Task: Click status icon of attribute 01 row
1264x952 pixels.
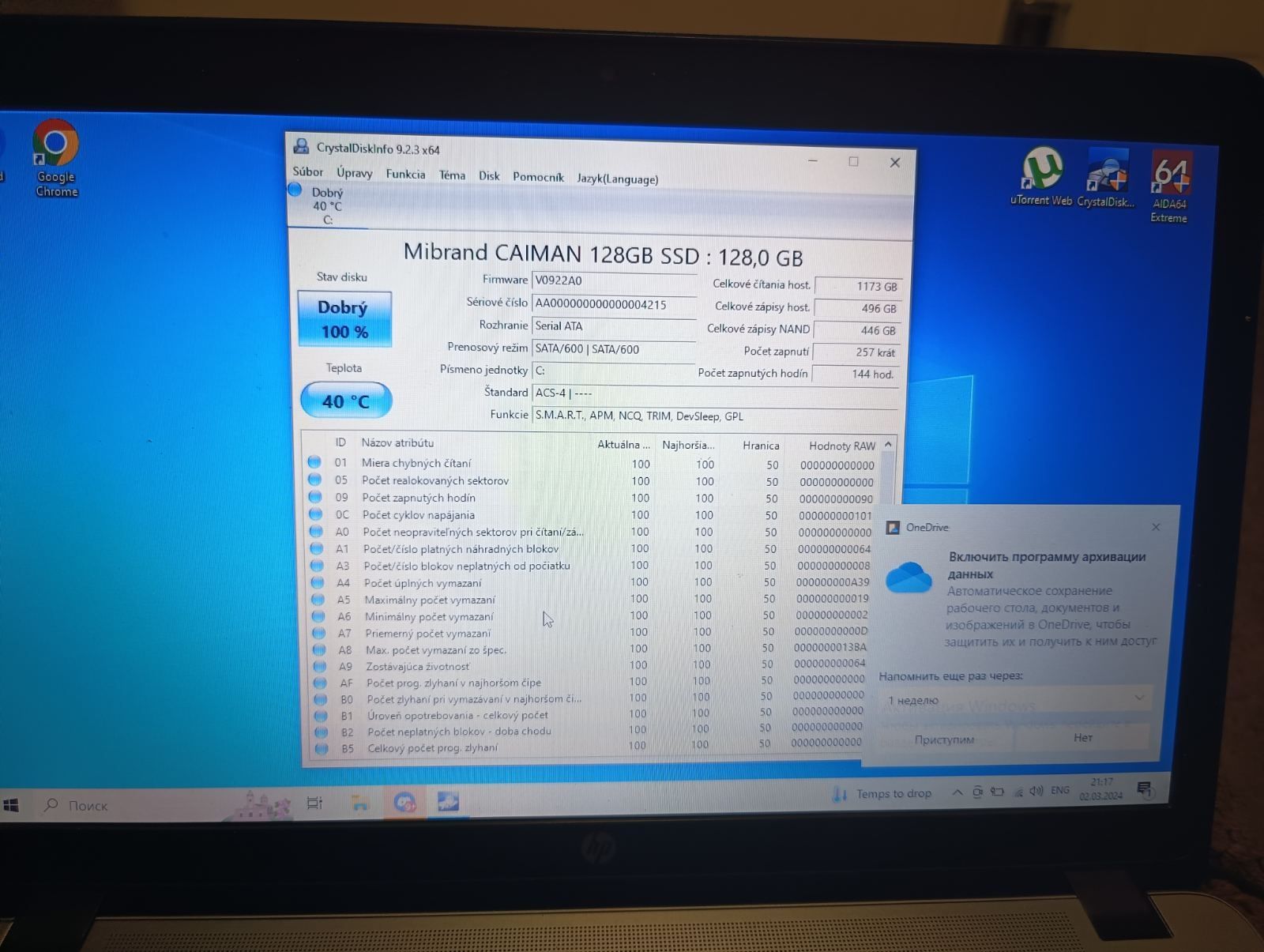Action: [x=314, y=461]
